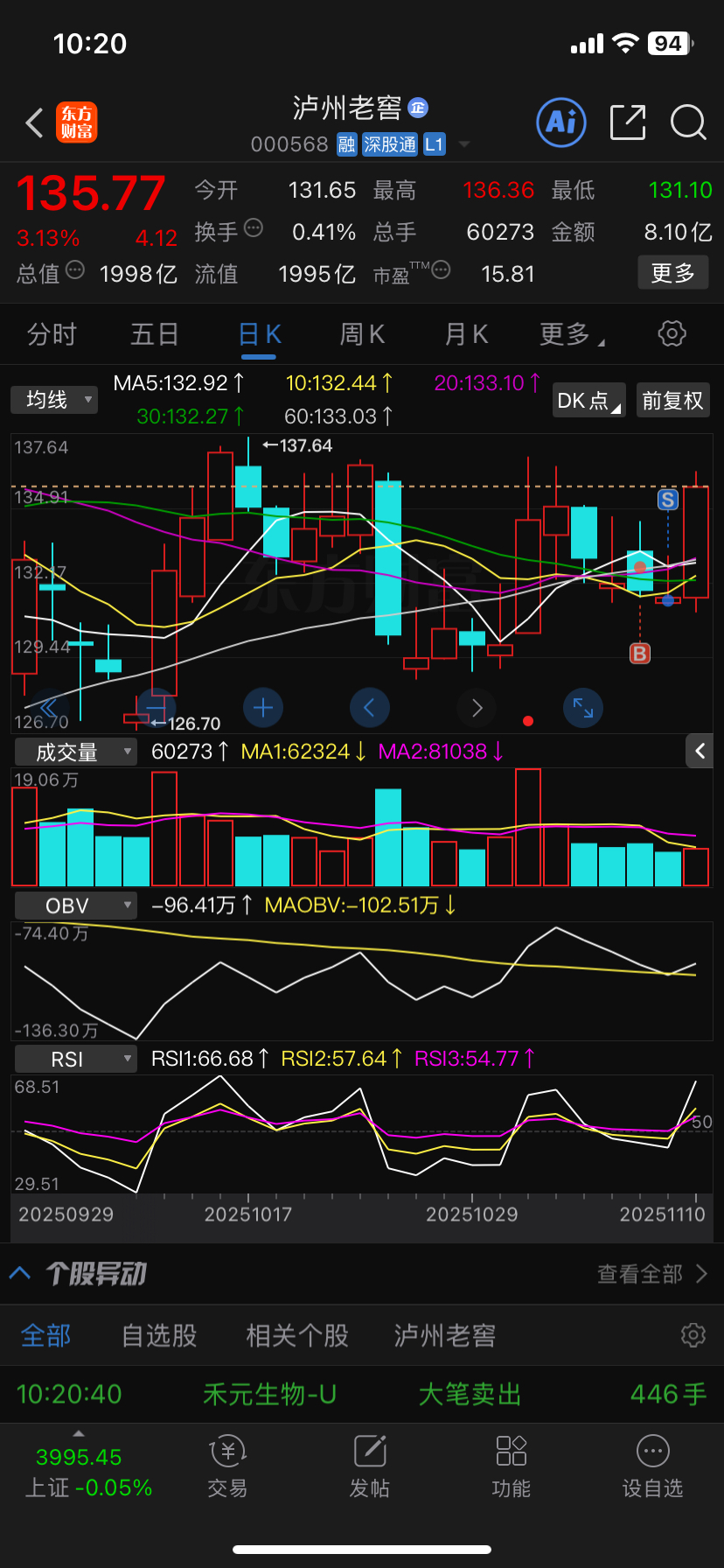Image resolution: width=724 pixels, height=1568 pixels.
Task: Toggle the 前复权 adjustment button
Action: (672, 400)
